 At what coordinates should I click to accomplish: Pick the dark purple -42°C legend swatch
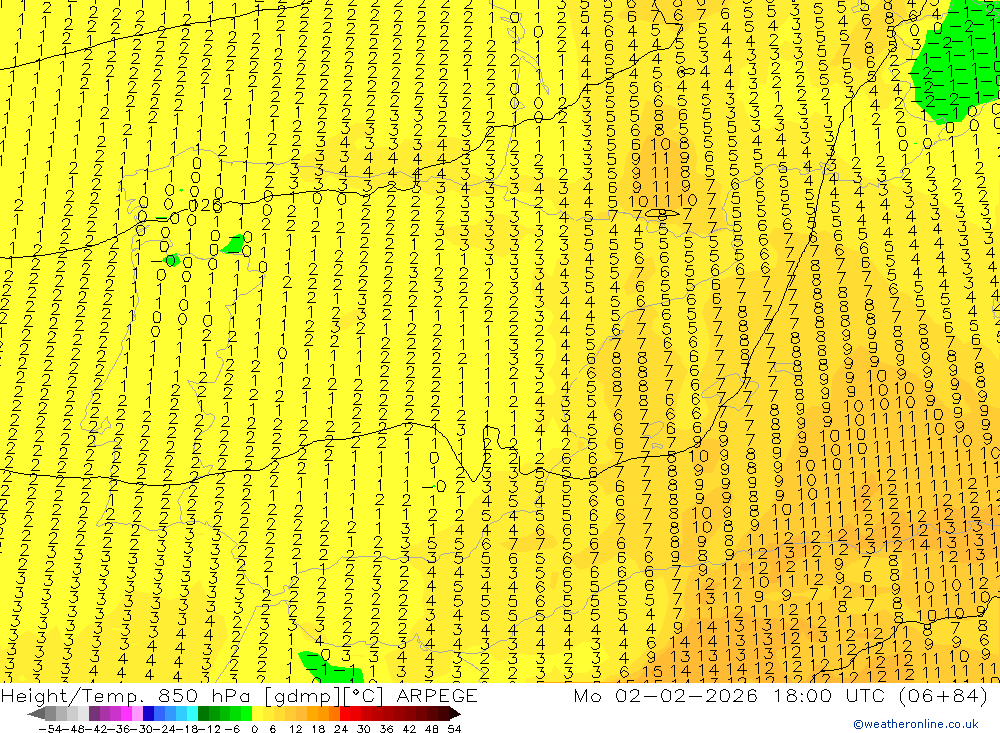coord(94,714)
